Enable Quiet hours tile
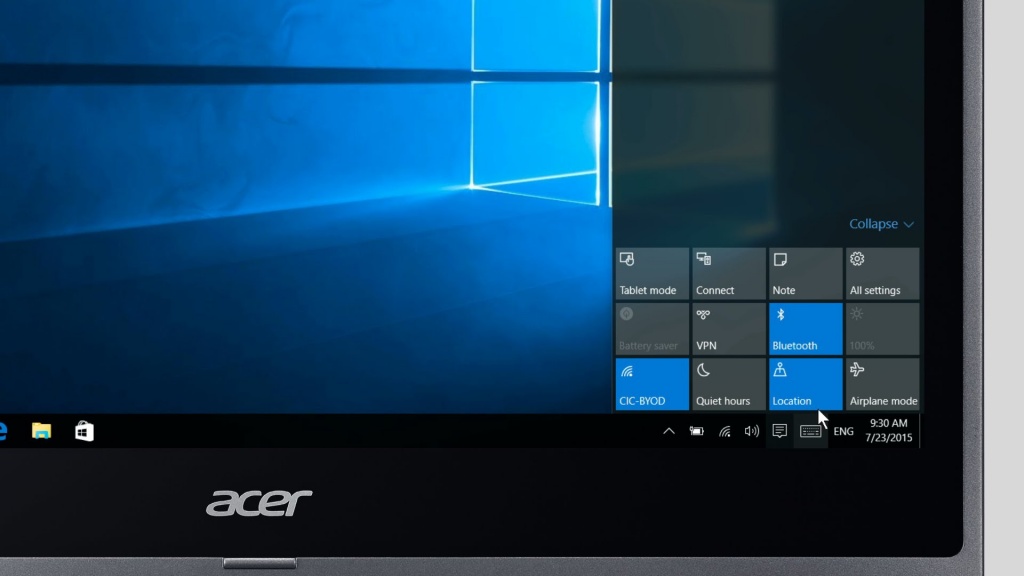 (729, 384)
